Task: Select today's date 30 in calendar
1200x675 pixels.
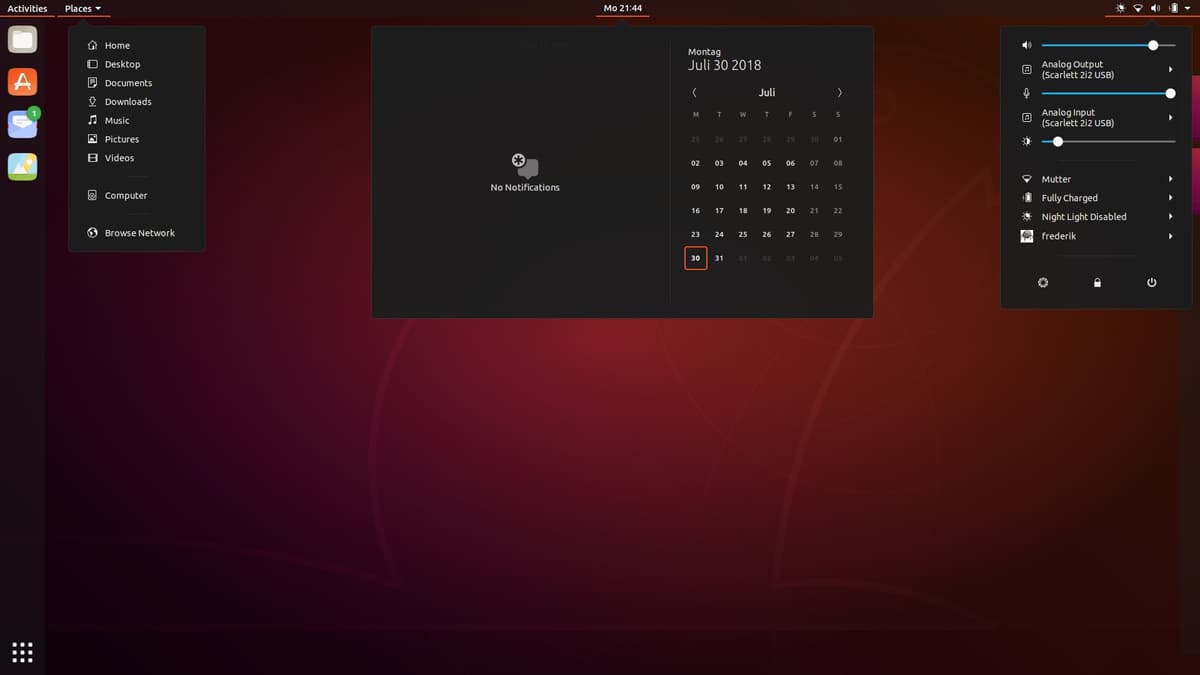Action: click(x=695, y=258)
